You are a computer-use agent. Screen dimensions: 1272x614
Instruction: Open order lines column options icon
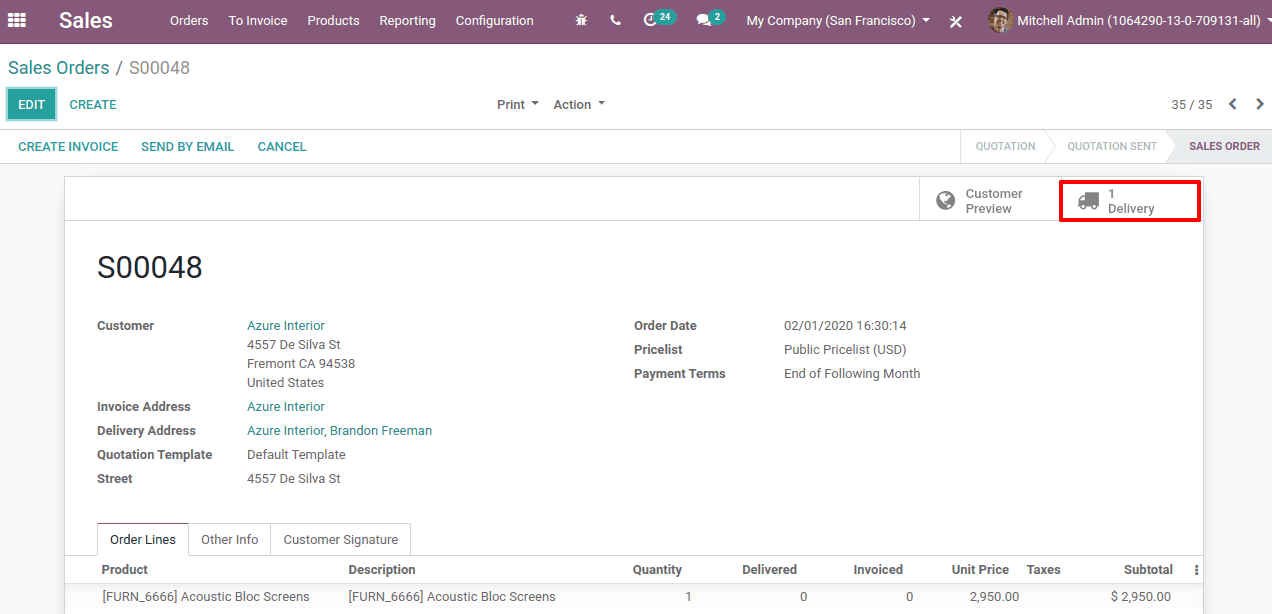tap(1196, 570)
